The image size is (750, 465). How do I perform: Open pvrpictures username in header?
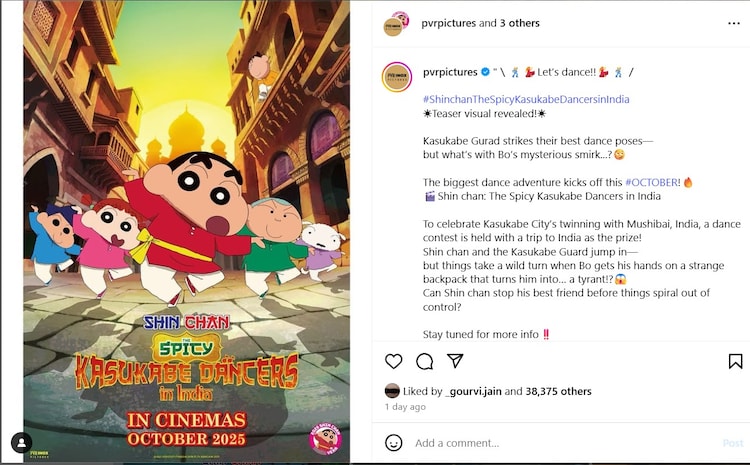click(449, 23)
